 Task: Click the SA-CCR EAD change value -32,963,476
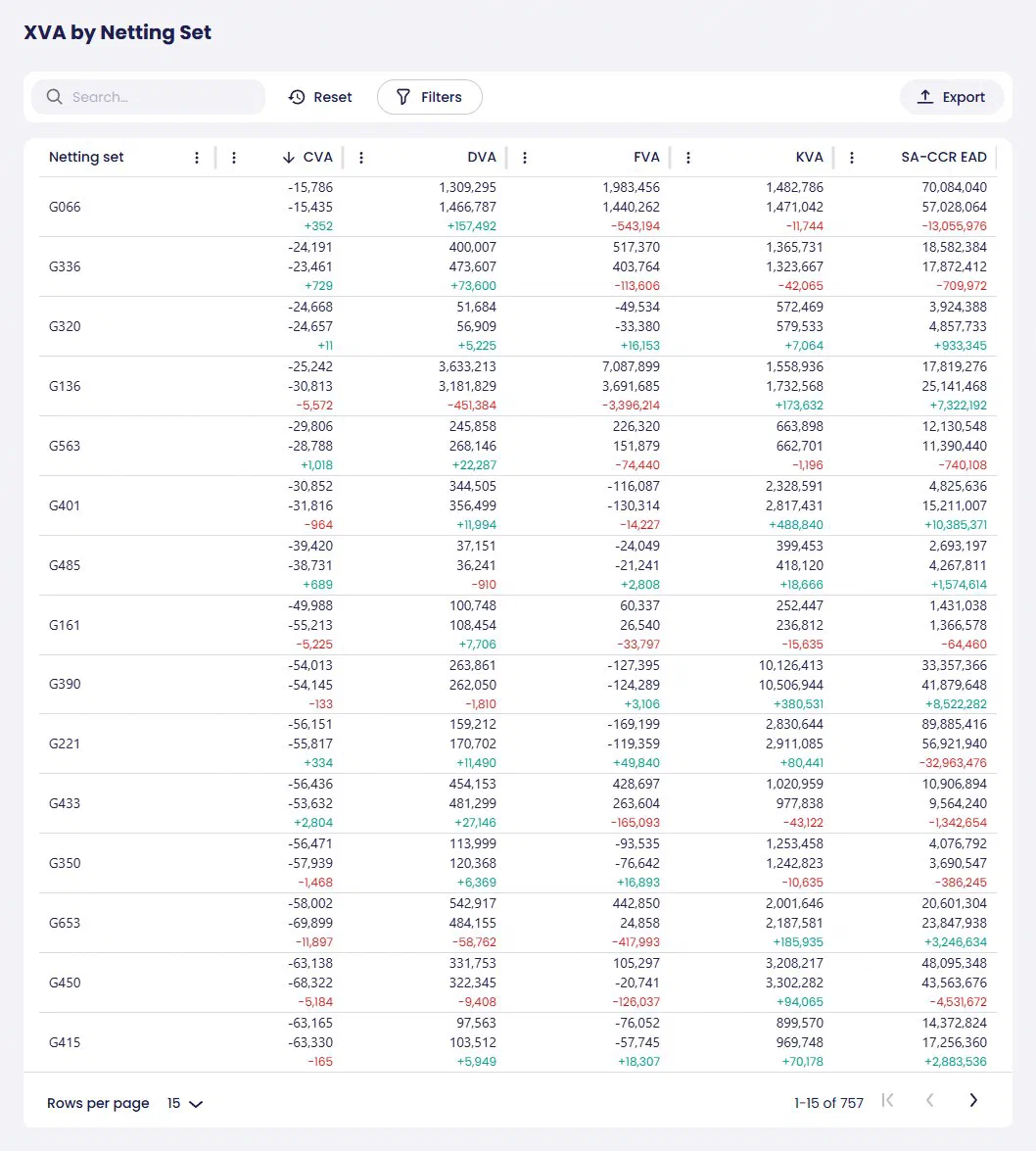[953, 763]
